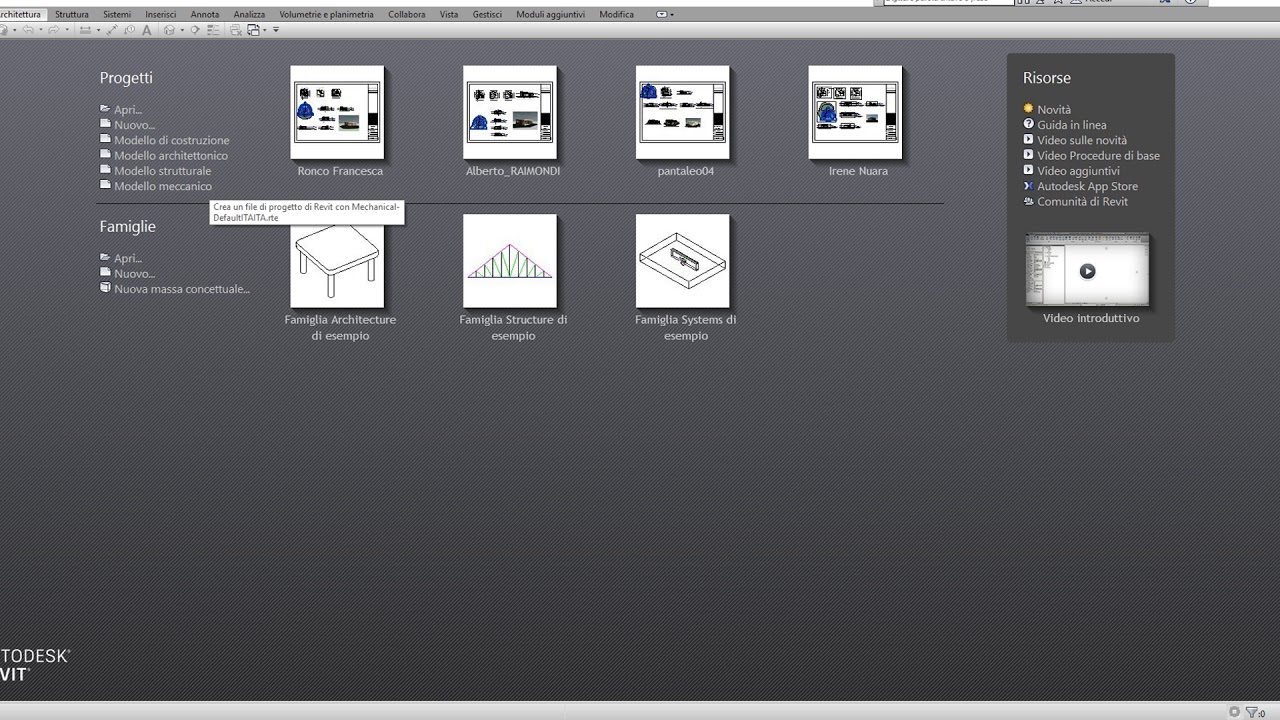Viewport: 1280px width, 720px height.
Task: Create project from Modello architettonico
Action: point(164,155)
